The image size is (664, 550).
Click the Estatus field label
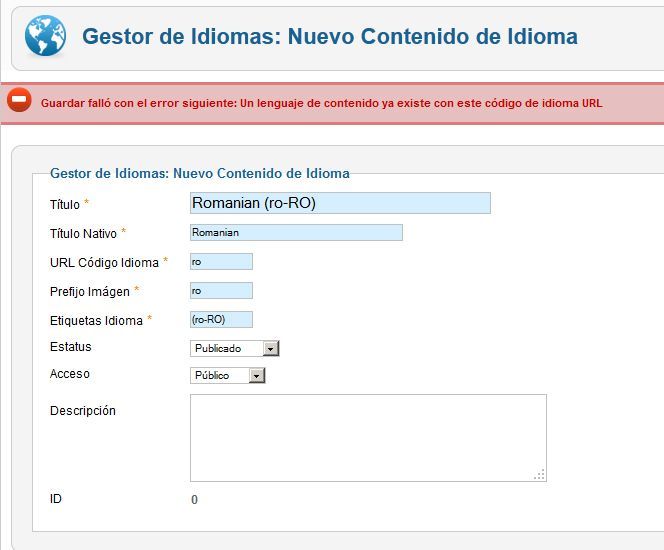point(70,347)
